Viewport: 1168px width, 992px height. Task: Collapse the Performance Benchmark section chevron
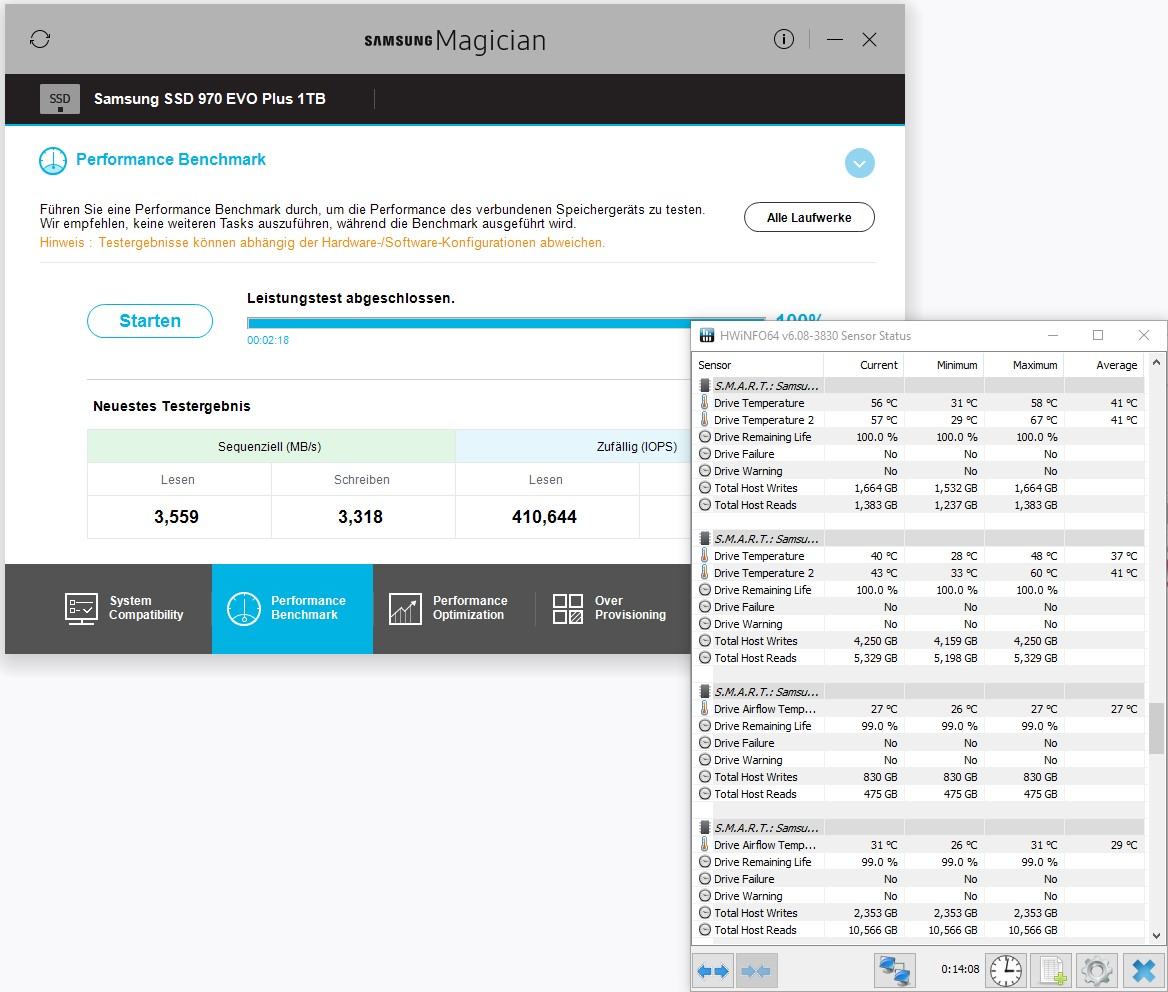860,163
